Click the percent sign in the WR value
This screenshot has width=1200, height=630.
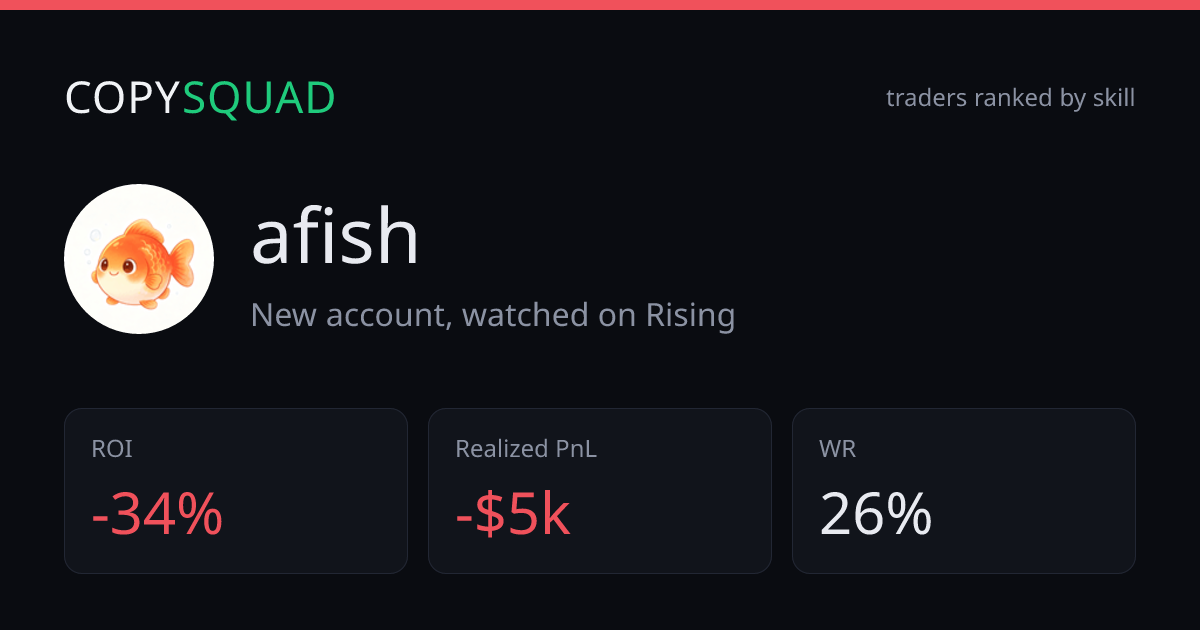pyautogui.click(x=909, y=515)
